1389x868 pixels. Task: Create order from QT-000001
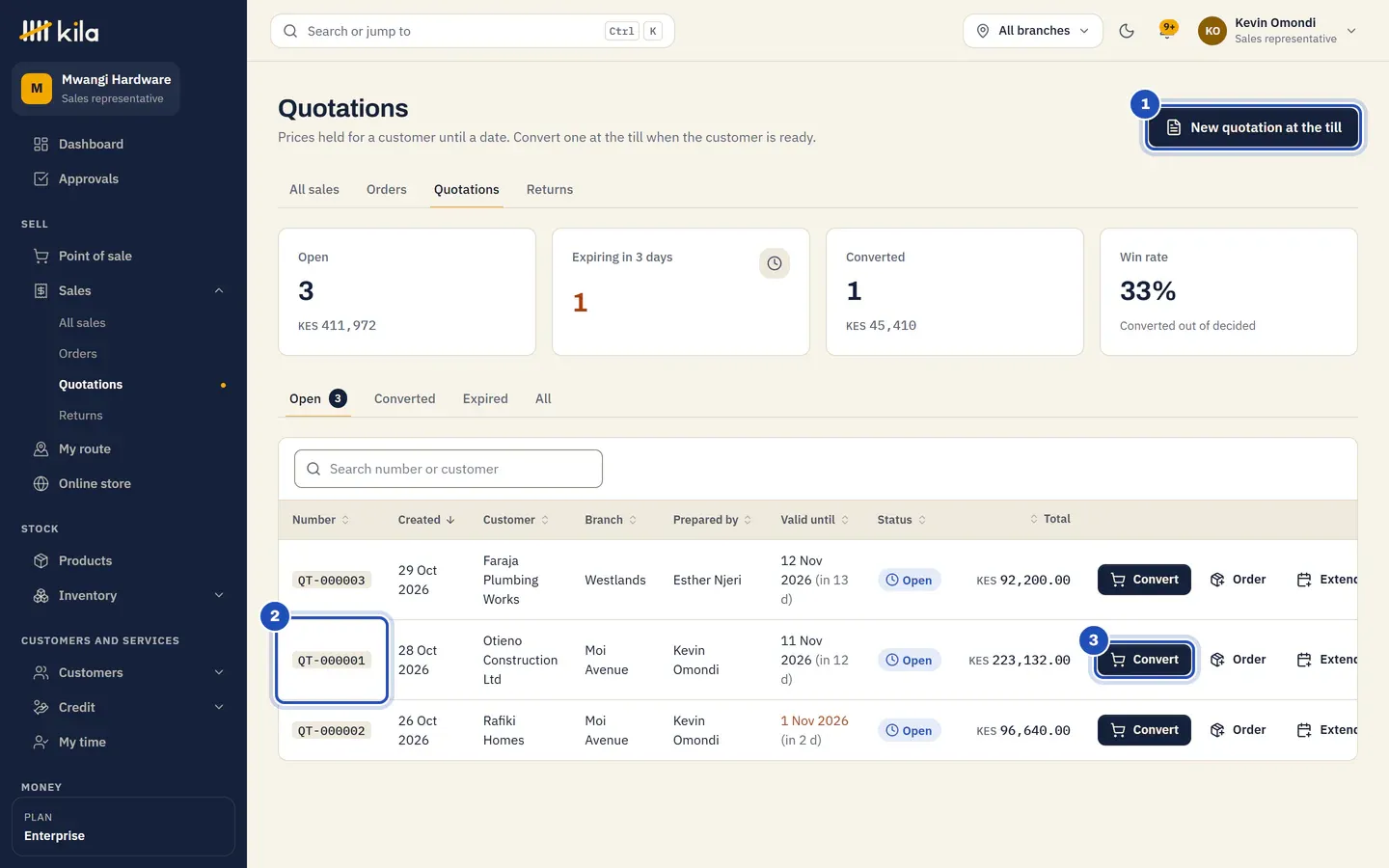click(x=1239, y=660)
